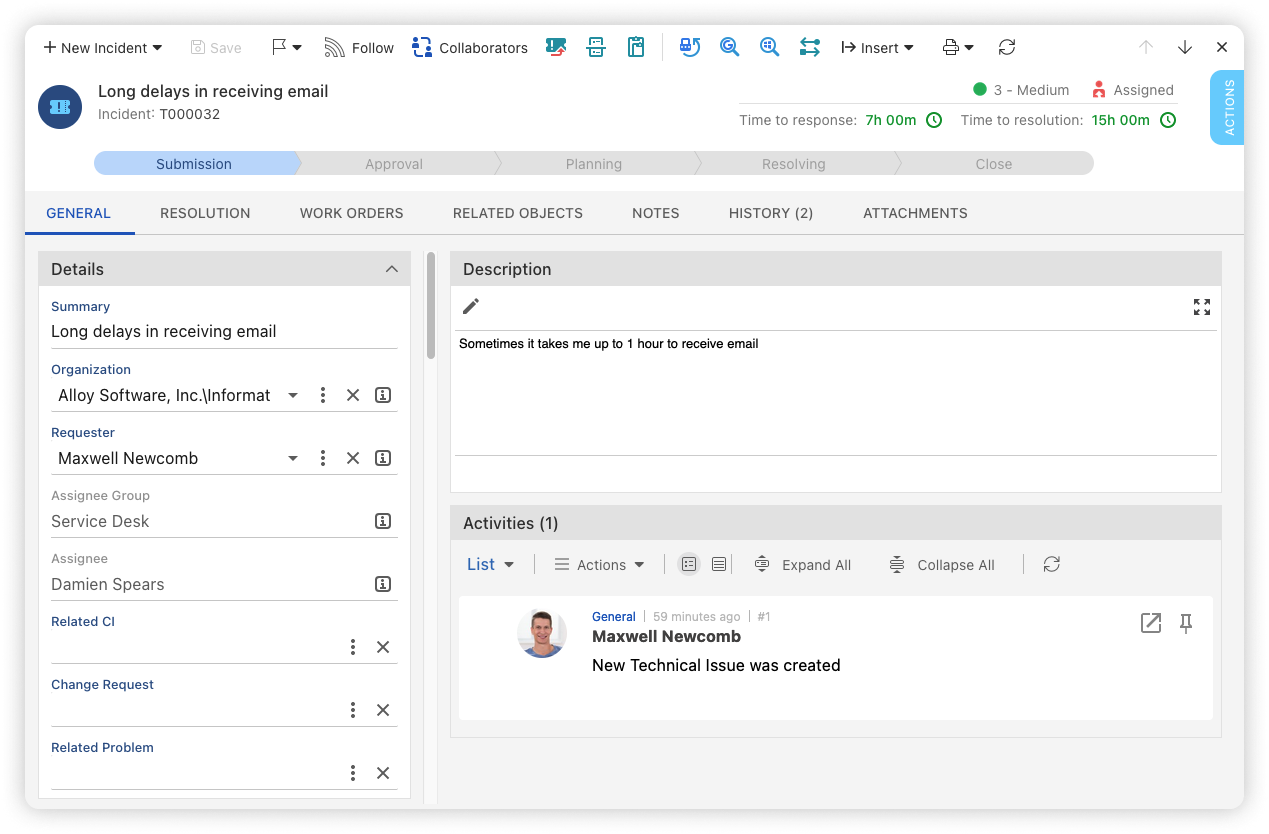
Task: Show Assignee Group info card
Action: click(x=383, y=522)
